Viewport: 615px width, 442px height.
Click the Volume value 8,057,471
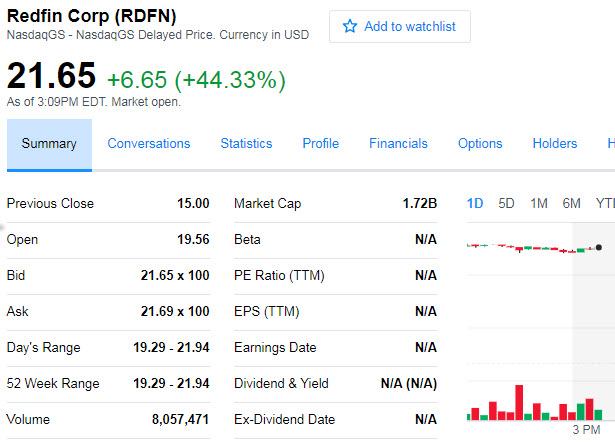(x=180, y=420)
